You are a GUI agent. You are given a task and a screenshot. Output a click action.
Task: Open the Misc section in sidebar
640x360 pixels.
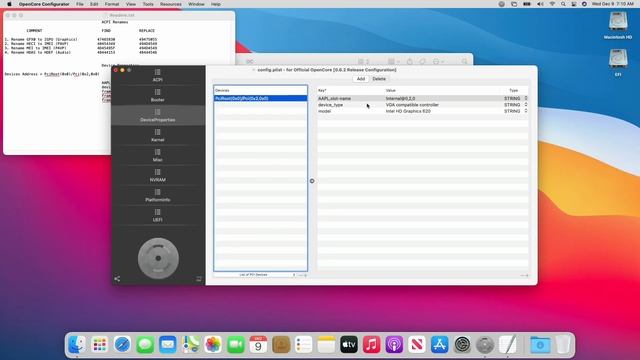click(x=158, y=156)
